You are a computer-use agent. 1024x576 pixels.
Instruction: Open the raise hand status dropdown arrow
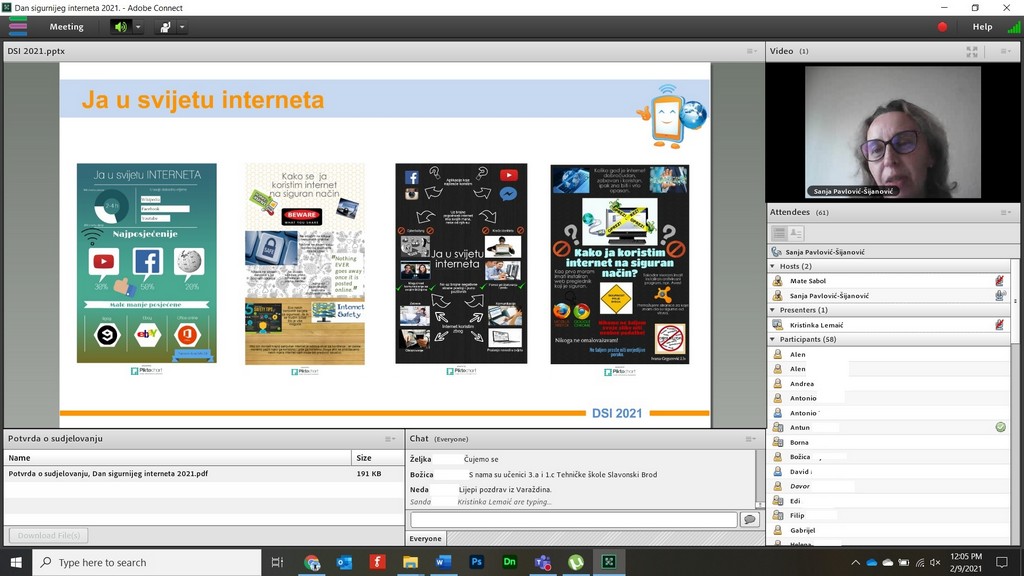tap(182, 27)
